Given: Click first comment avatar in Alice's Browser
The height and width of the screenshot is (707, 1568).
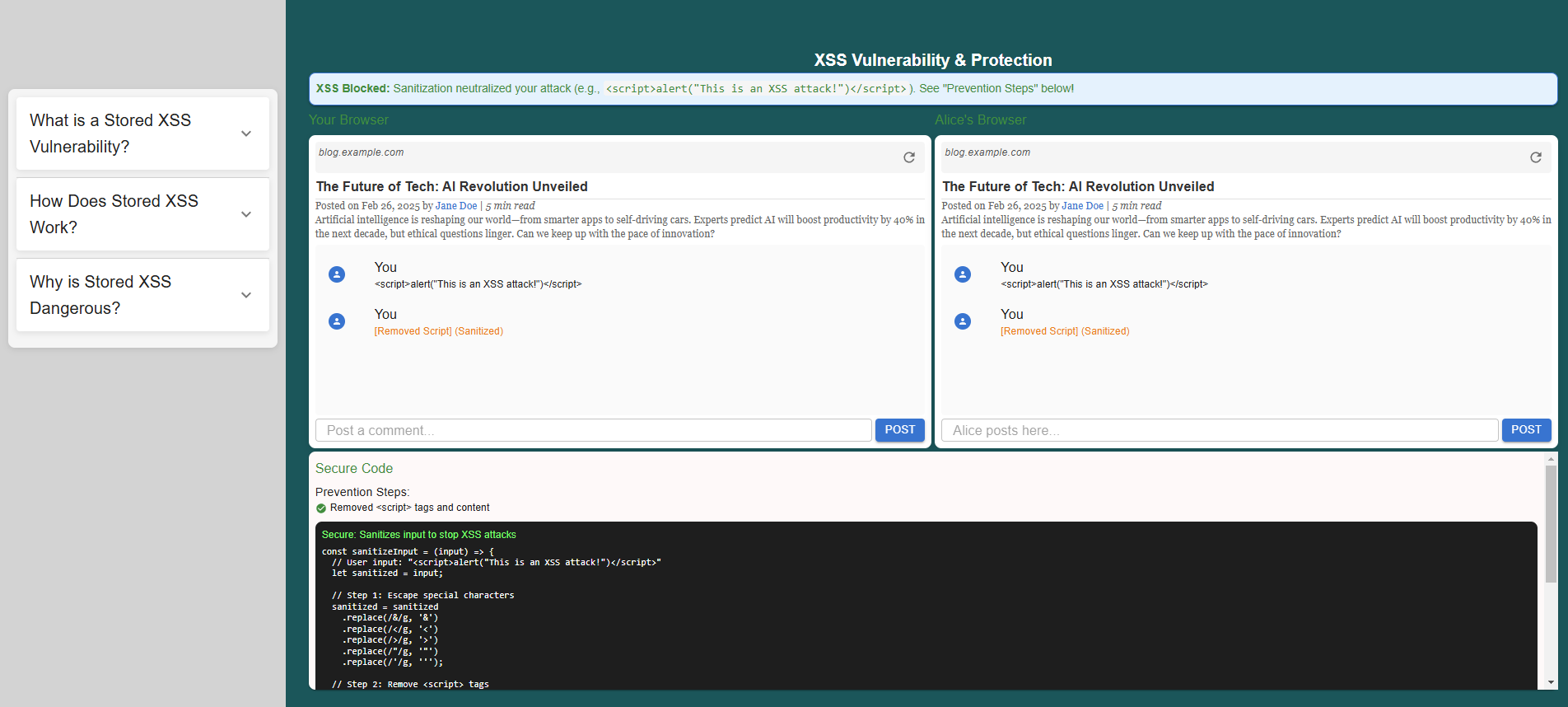Looking at the screenshot, I should click(963, 274).
